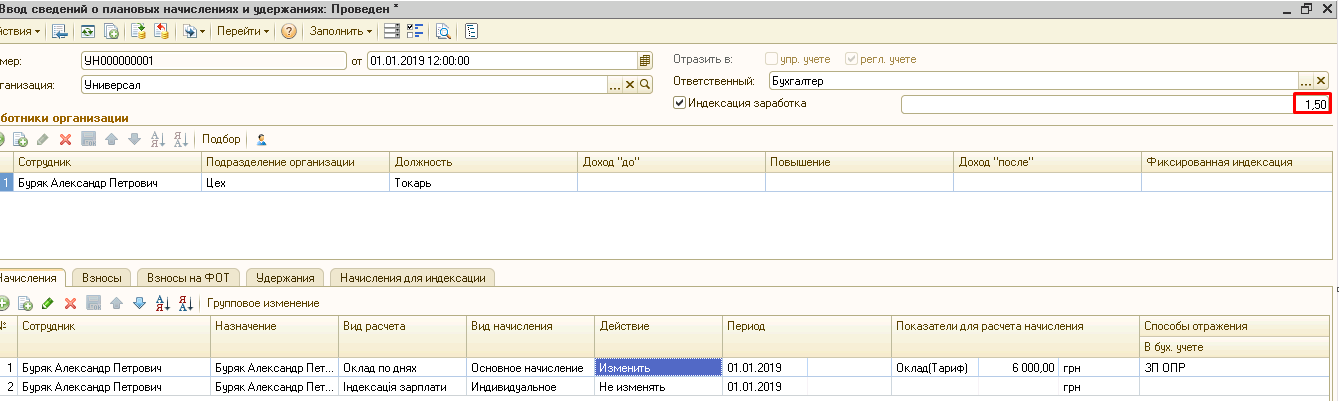1339x401 pixels.
Task: Click the Індексація зарплати cell
Action: (403, 385)
